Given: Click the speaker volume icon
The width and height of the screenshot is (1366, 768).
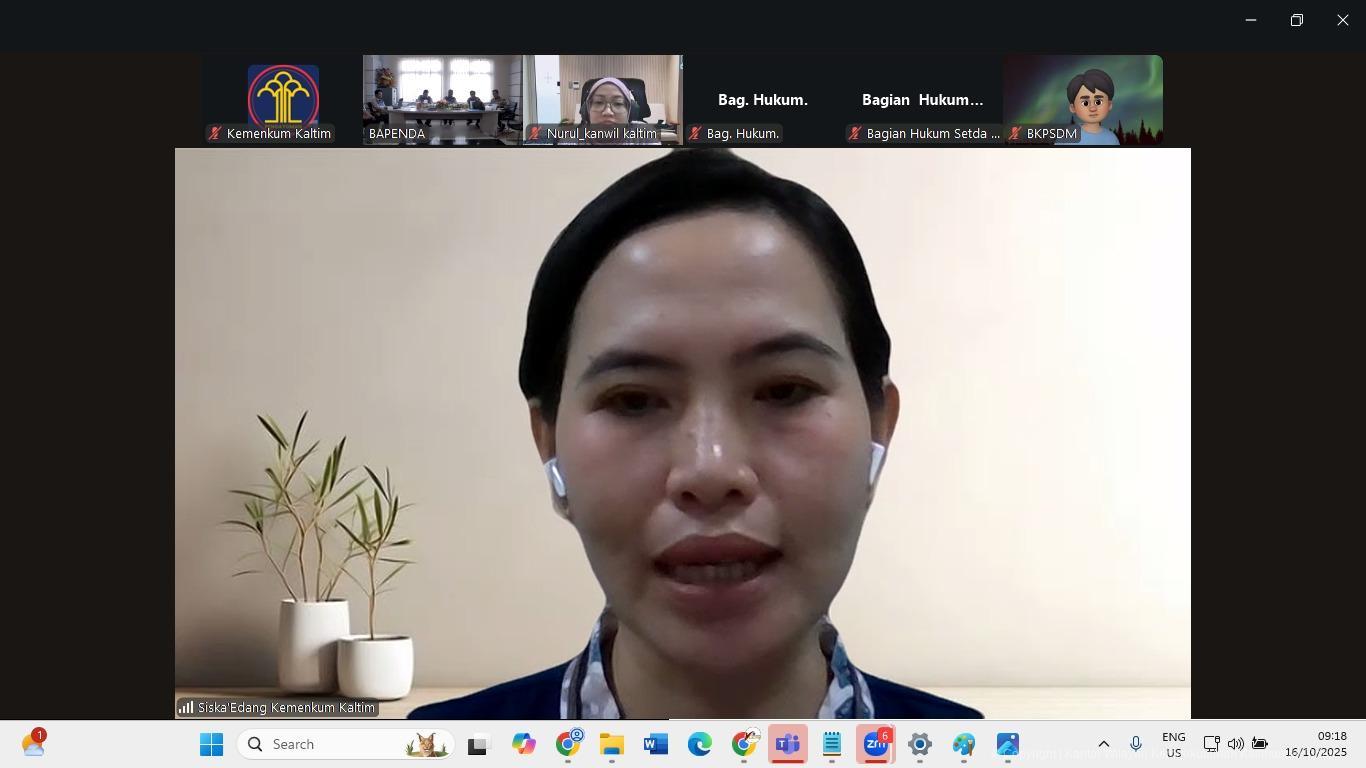Looking at the screenshot, I should pos(1235,744).
